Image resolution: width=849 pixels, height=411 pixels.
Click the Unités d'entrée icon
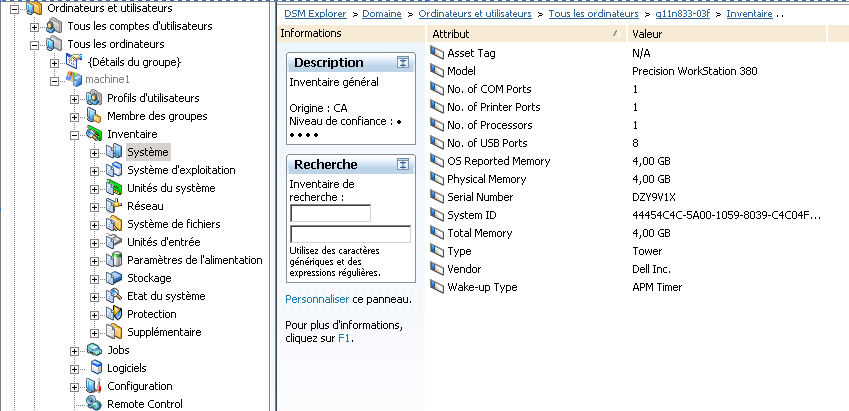114,242
